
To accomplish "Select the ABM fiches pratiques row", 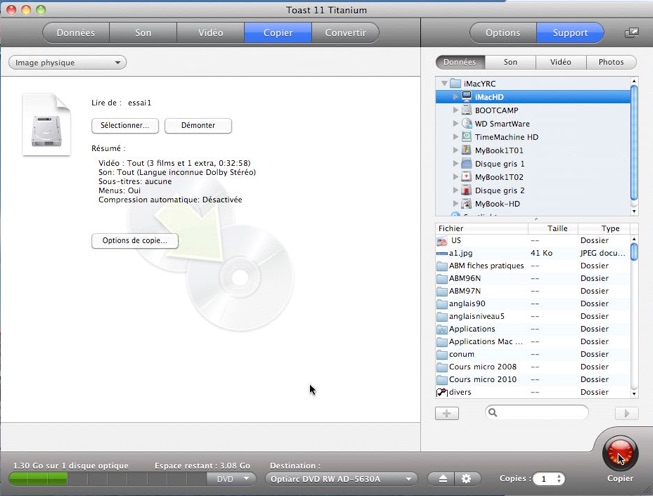I will [x=533, y=266].
